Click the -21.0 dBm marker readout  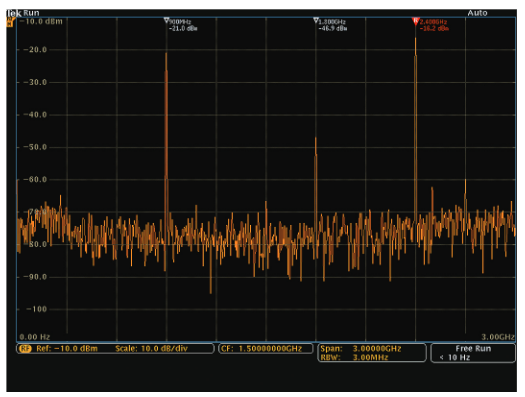tap(183, 29)
